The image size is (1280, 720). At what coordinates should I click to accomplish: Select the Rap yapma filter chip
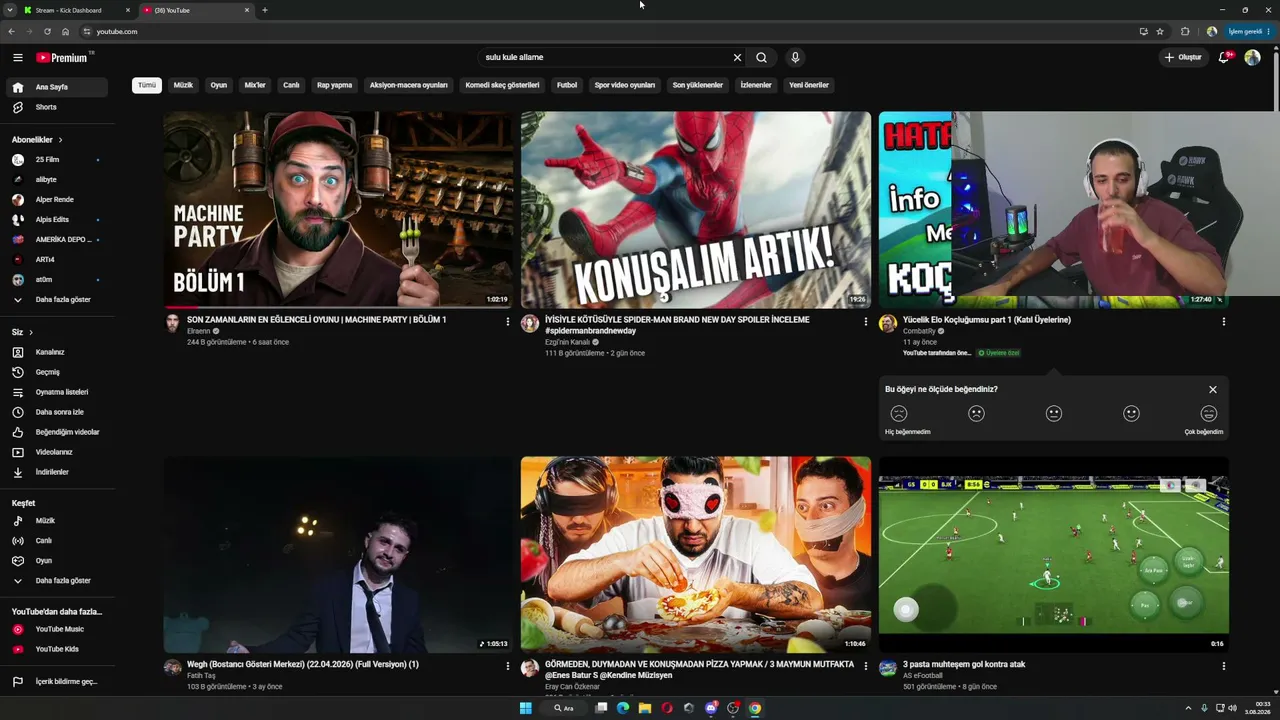[x=334, y=85]
